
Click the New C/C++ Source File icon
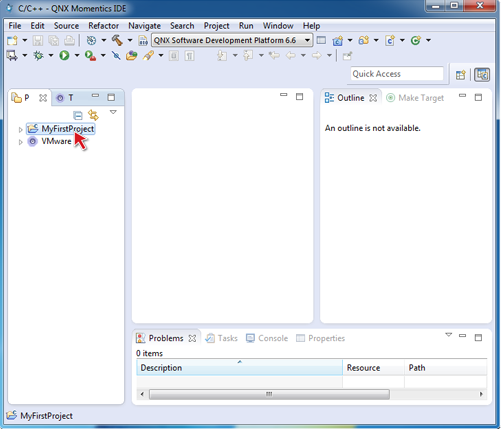point(390,41)
